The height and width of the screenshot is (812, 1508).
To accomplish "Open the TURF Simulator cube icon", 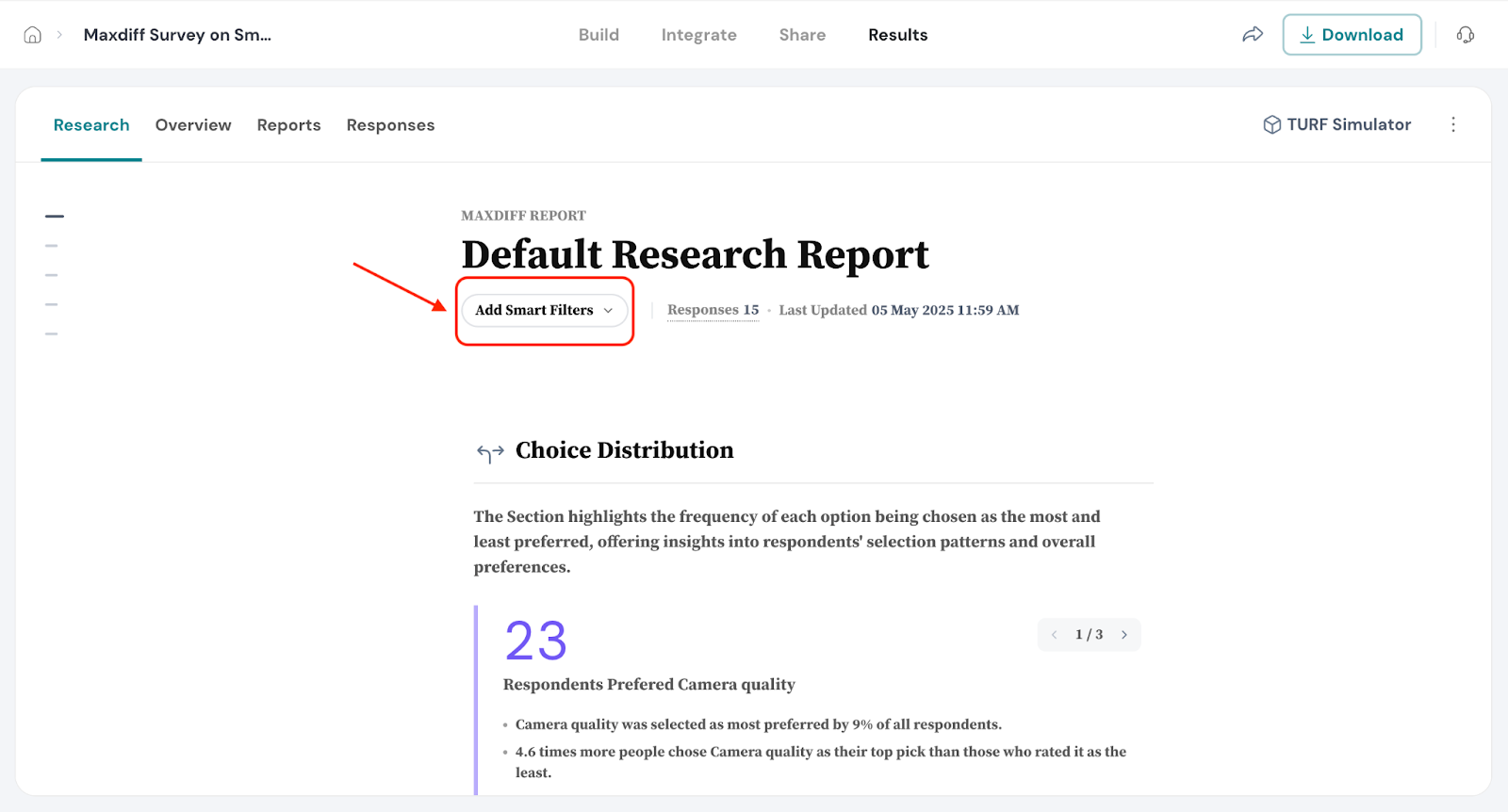I will [1271, 125].
